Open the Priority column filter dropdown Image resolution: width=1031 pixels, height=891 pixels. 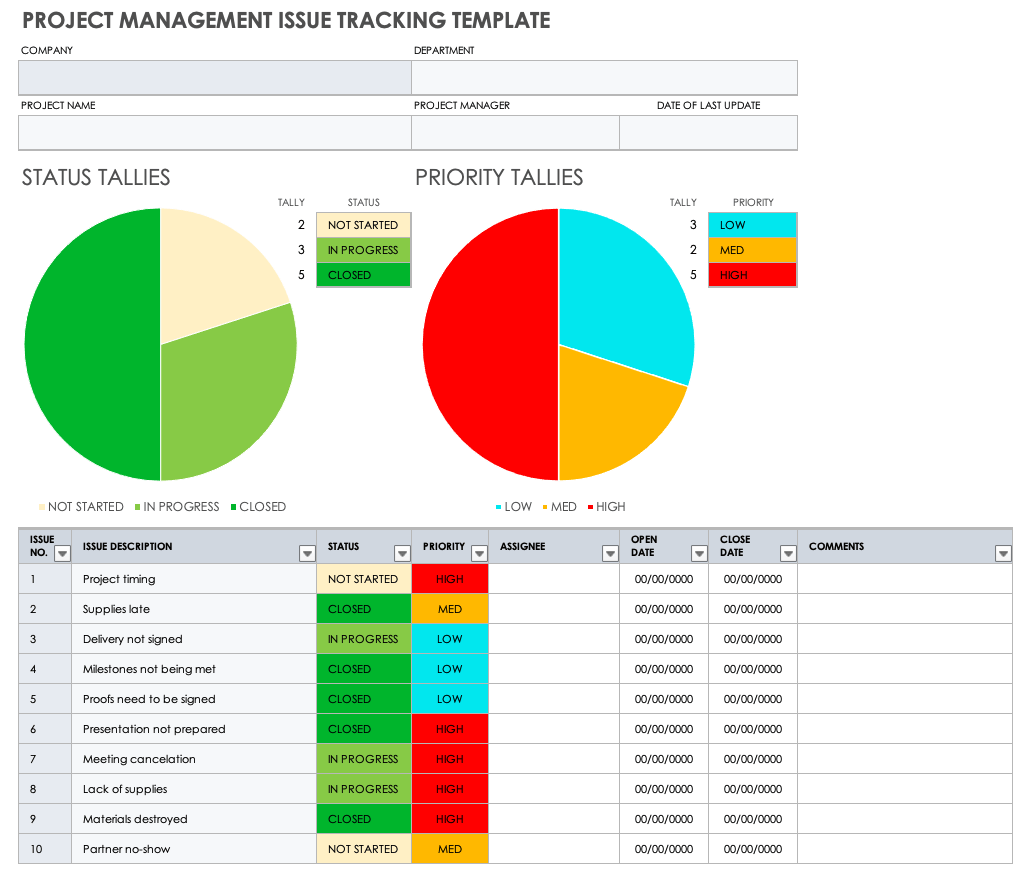click(x=479, y=553)
